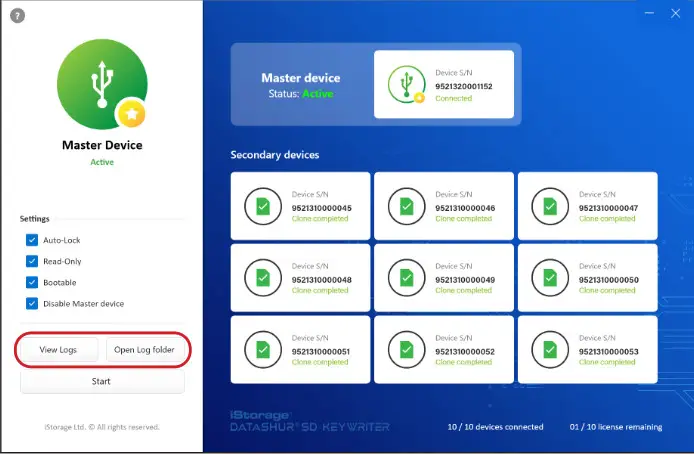This screenshot has width=694, height=454.
Task: Toggle the Read-Only checkbox
Action: [32, 262]
